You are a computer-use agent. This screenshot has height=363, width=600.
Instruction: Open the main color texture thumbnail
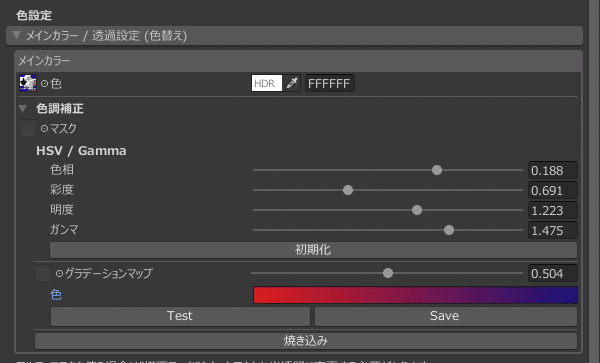(x=28, y=83)
